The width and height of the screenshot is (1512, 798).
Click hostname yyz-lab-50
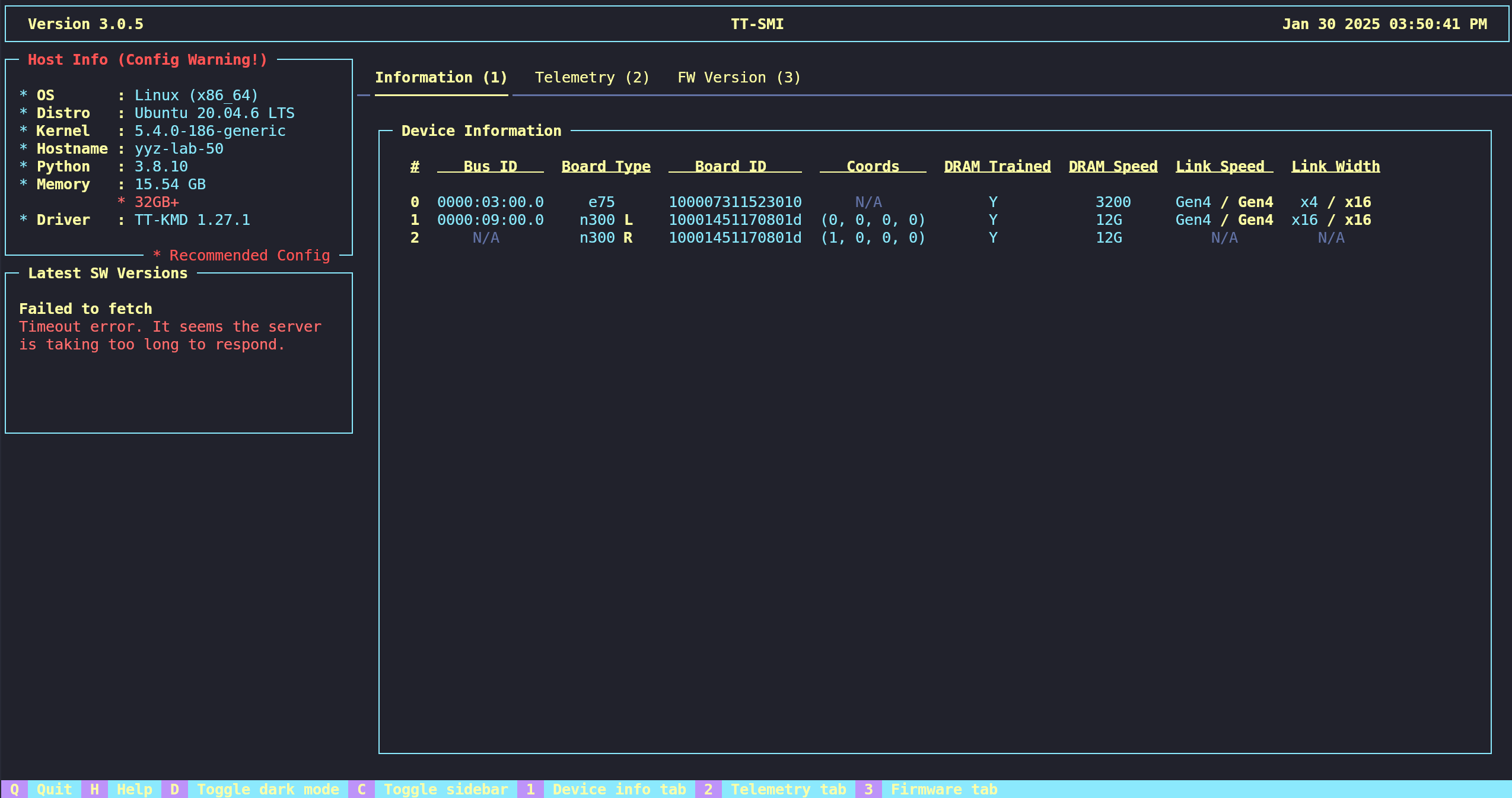(179, 149)
